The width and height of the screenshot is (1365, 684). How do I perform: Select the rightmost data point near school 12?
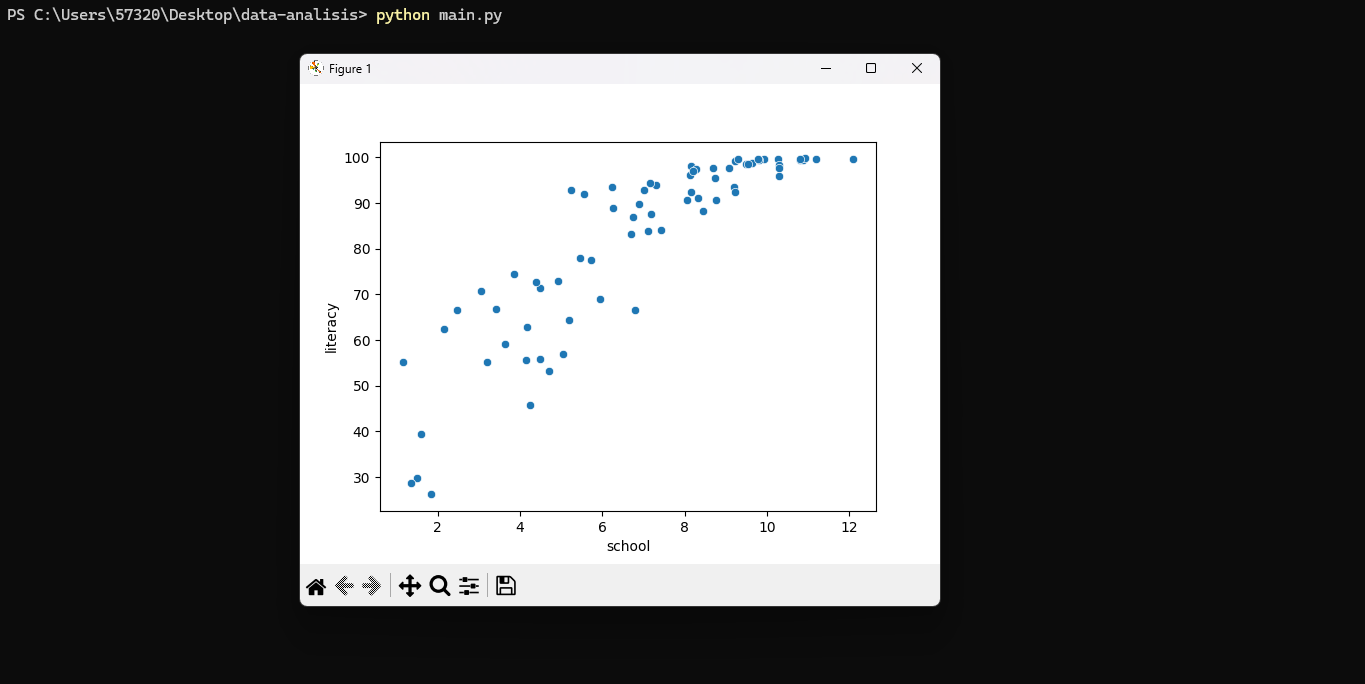click(853, 159)
